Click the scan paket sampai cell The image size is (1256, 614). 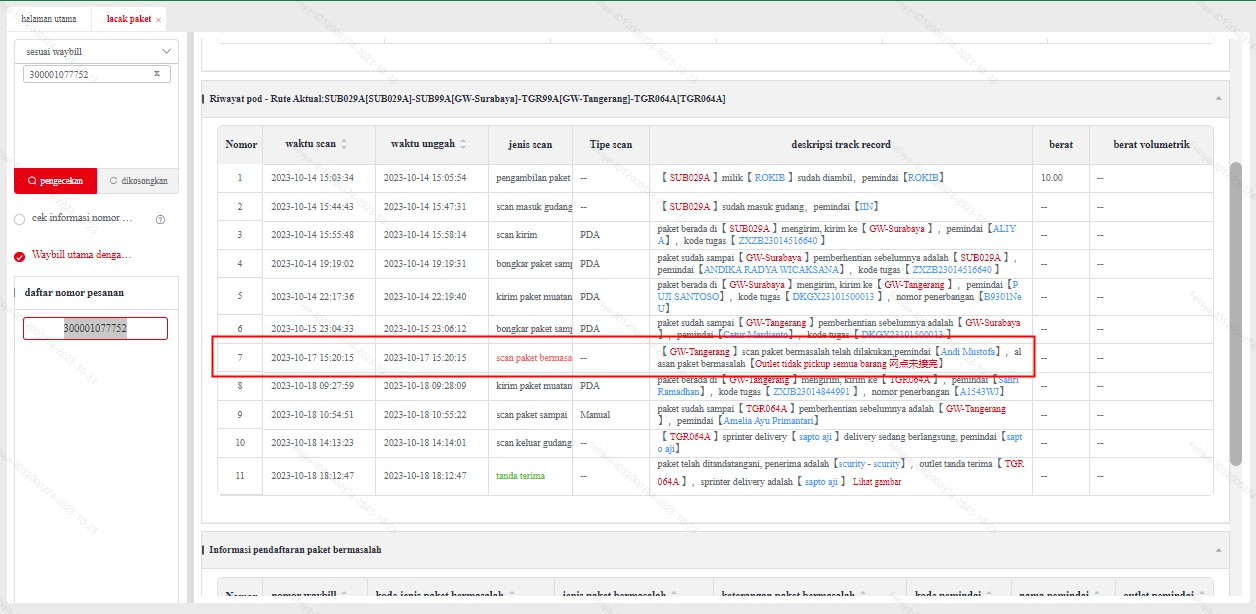[x=532, y=415]
